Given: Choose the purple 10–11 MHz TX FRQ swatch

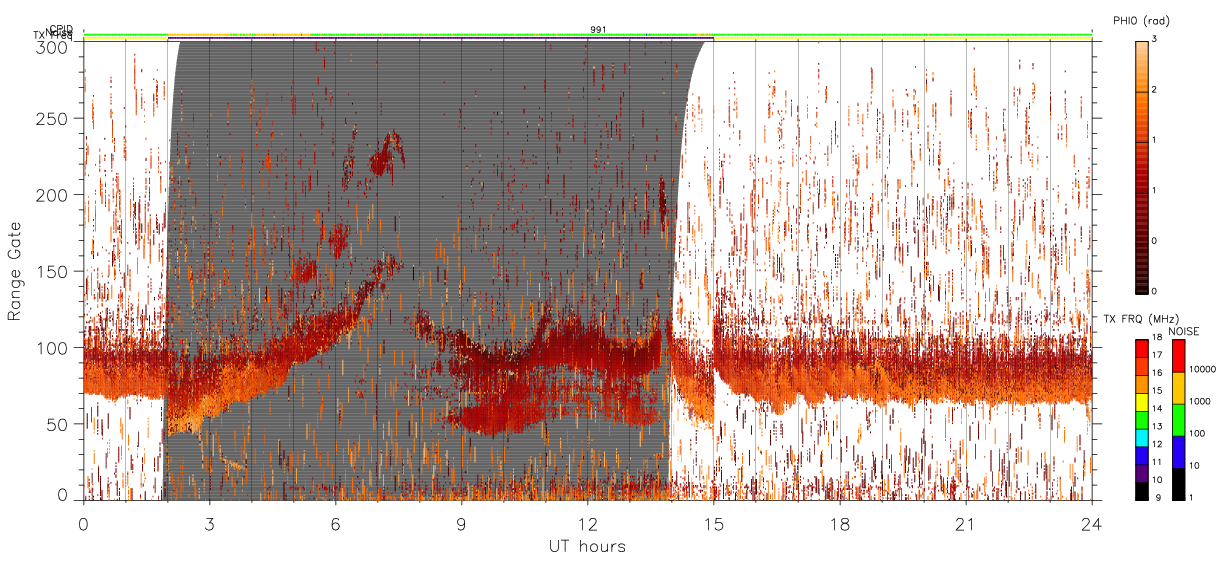Looking at the screenshot, I should pyautogui.click(x=1141, y=474).
